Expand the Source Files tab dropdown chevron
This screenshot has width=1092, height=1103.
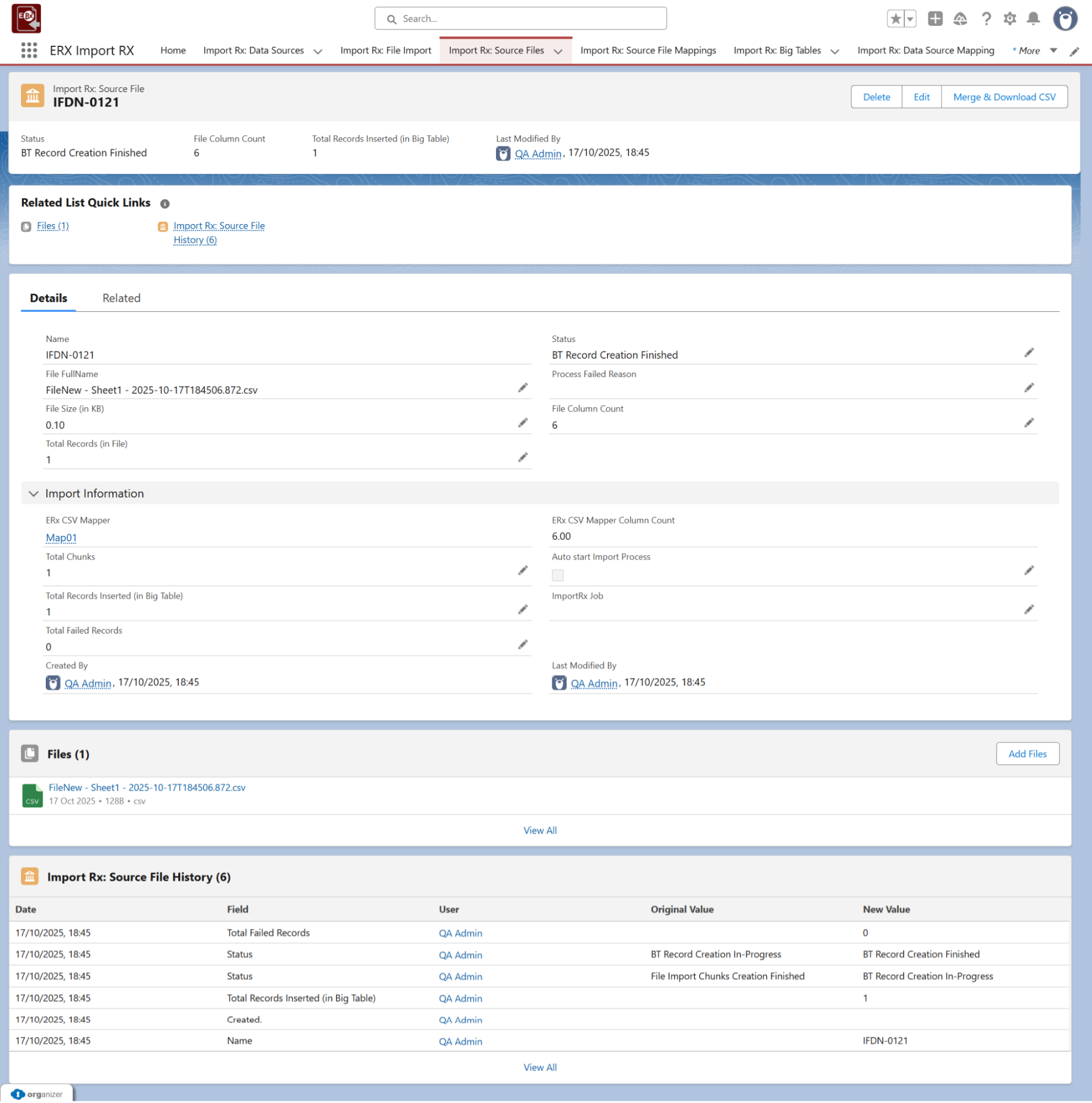pyautogui.click(x=558, y=51)
